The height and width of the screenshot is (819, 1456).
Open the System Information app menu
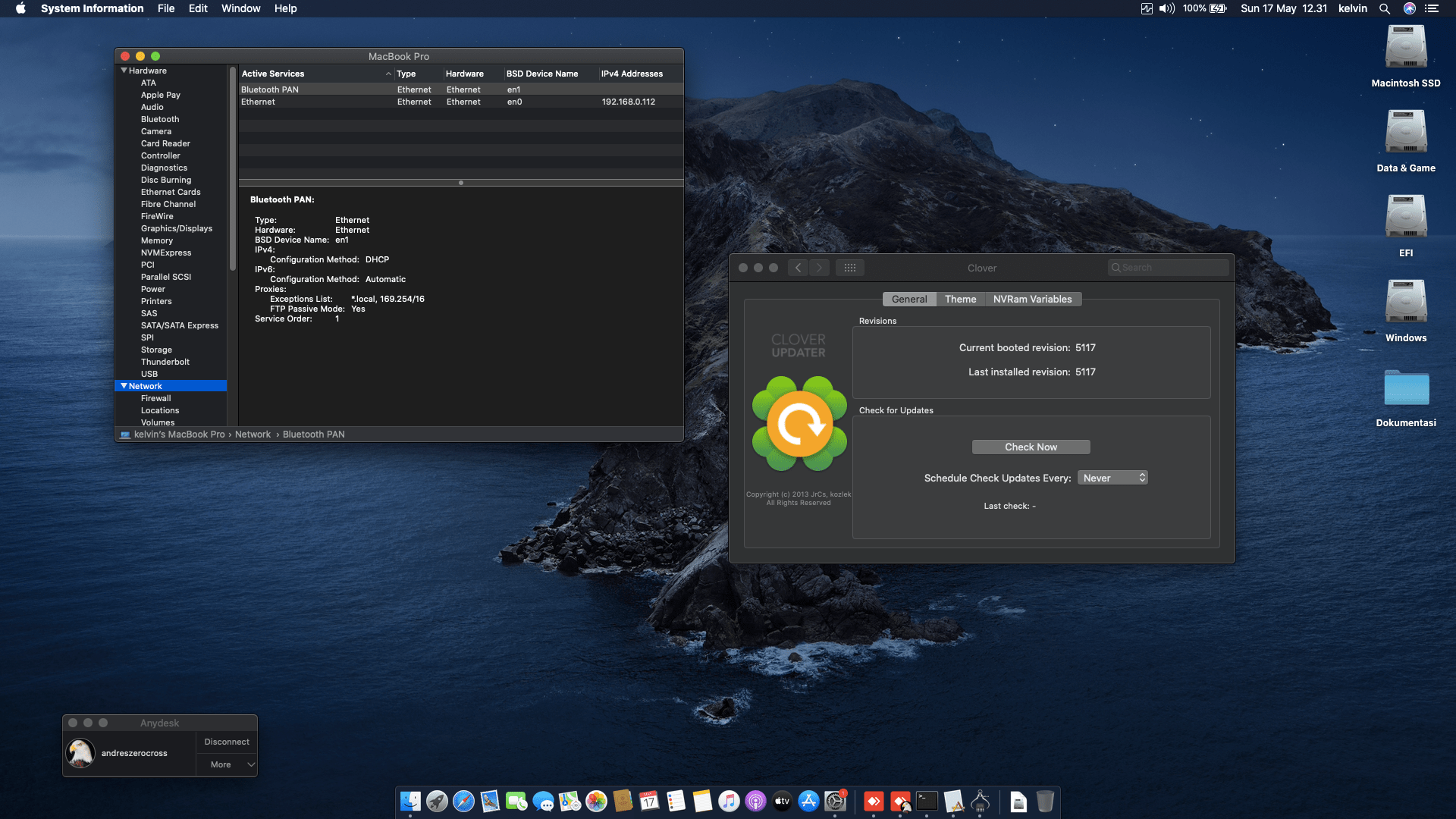92,8
